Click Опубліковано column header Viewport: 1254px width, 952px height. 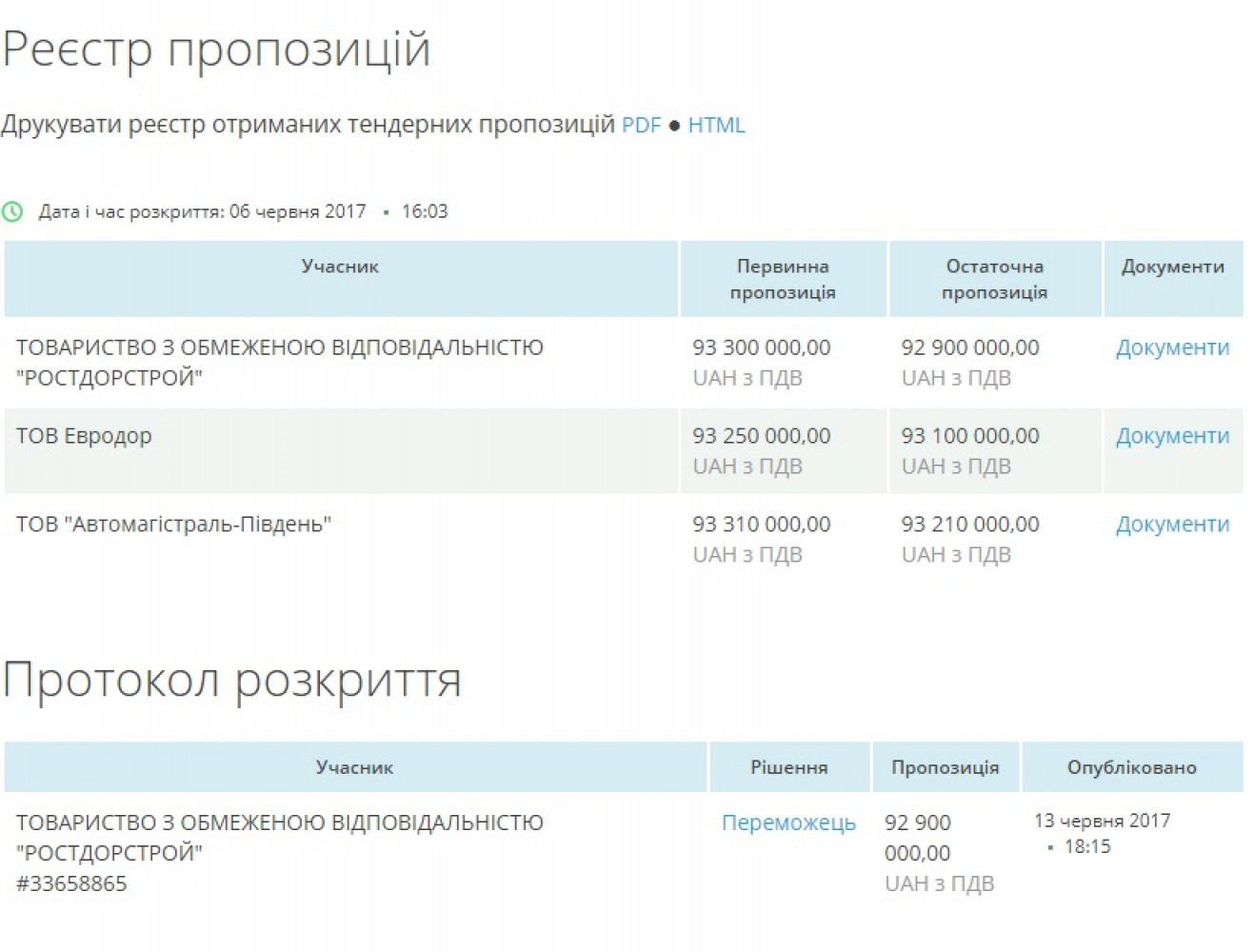click(x=1131, y=767)
